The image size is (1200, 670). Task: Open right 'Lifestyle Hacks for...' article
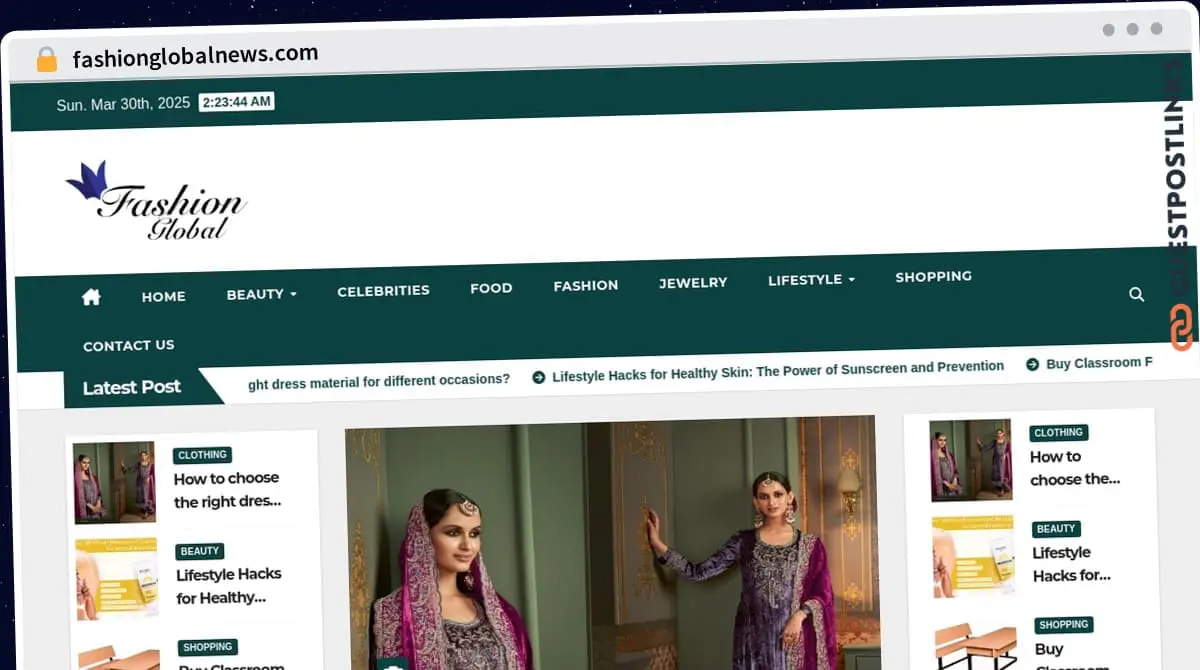point(1073,564)
